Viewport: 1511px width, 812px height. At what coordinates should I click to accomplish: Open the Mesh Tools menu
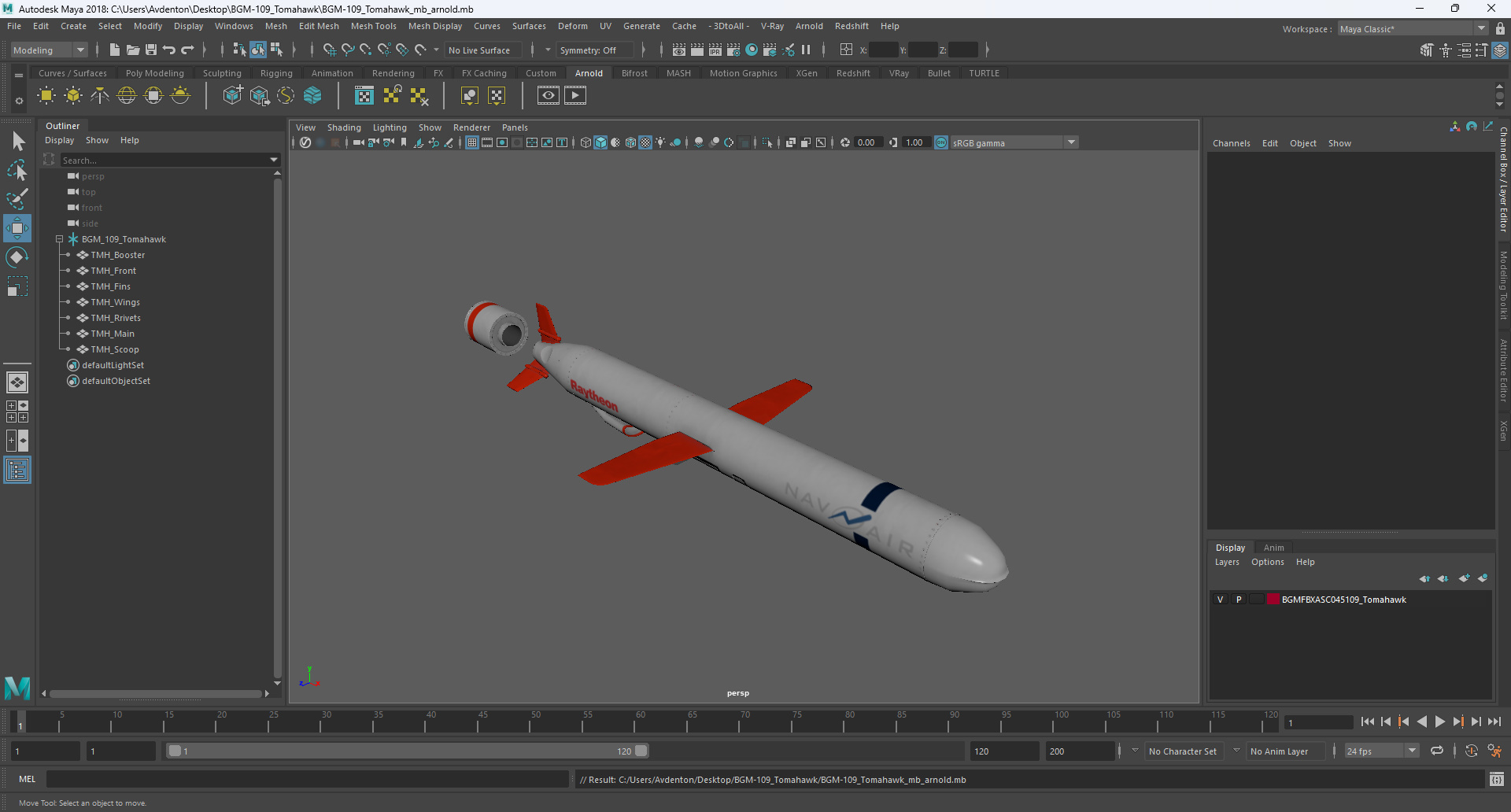[373, 26]
